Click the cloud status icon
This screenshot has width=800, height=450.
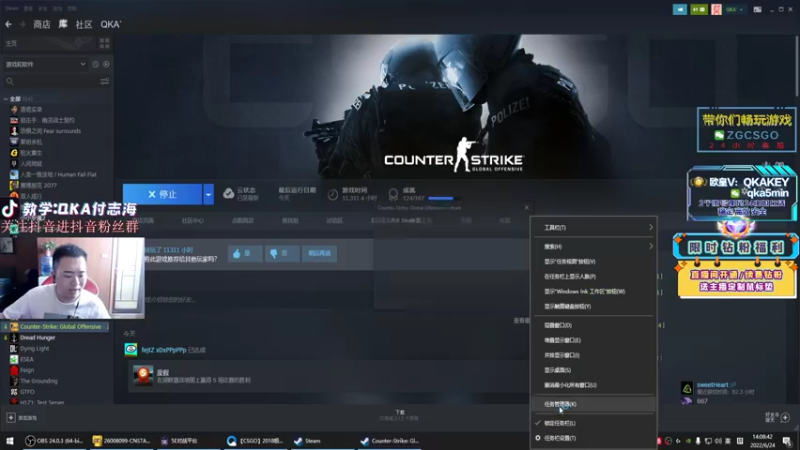tap(229, 193)
